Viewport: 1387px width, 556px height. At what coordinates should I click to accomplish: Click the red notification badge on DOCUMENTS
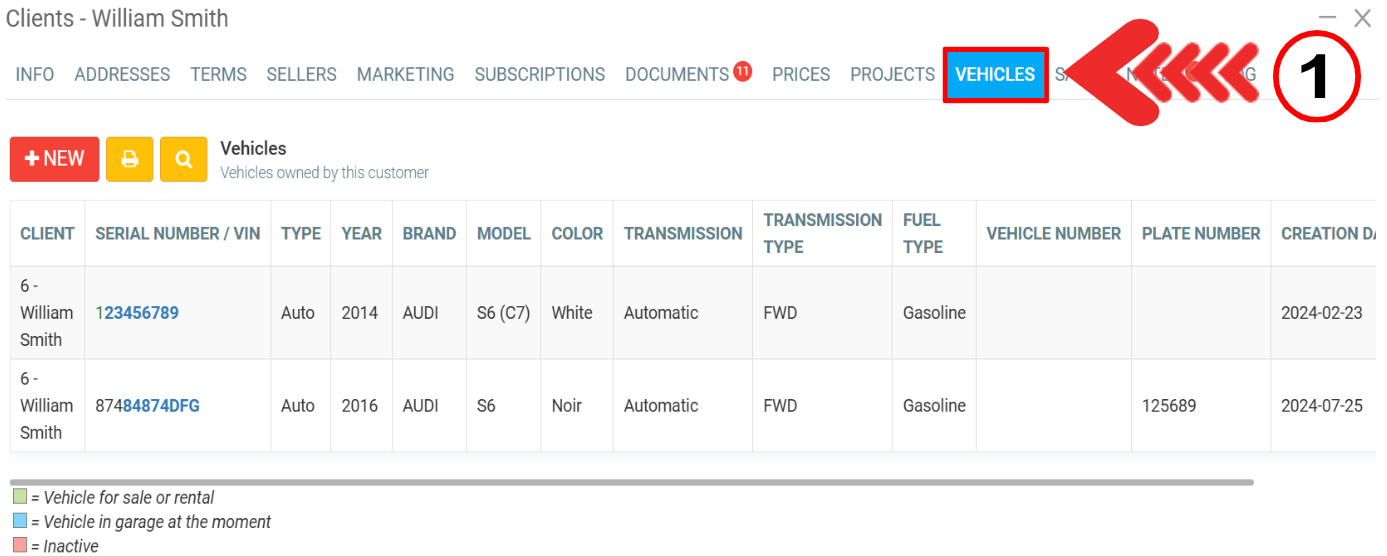pos(742,71)
